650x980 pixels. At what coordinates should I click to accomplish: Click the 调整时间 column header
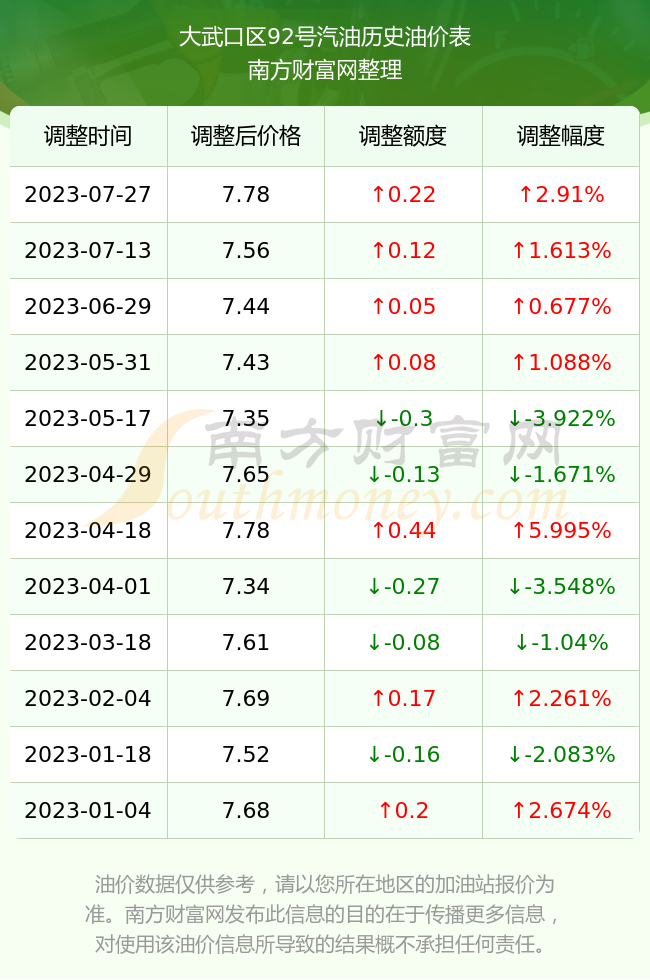point(88,136)
